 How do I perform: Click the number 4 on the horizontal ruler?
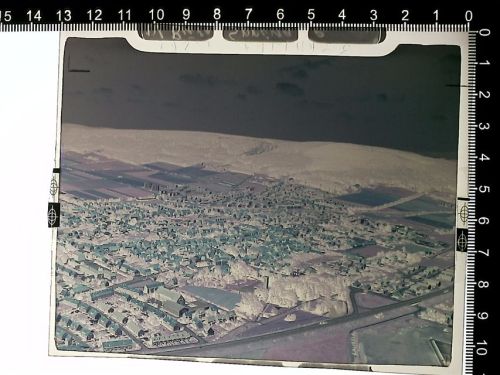(x=342, y=15)
